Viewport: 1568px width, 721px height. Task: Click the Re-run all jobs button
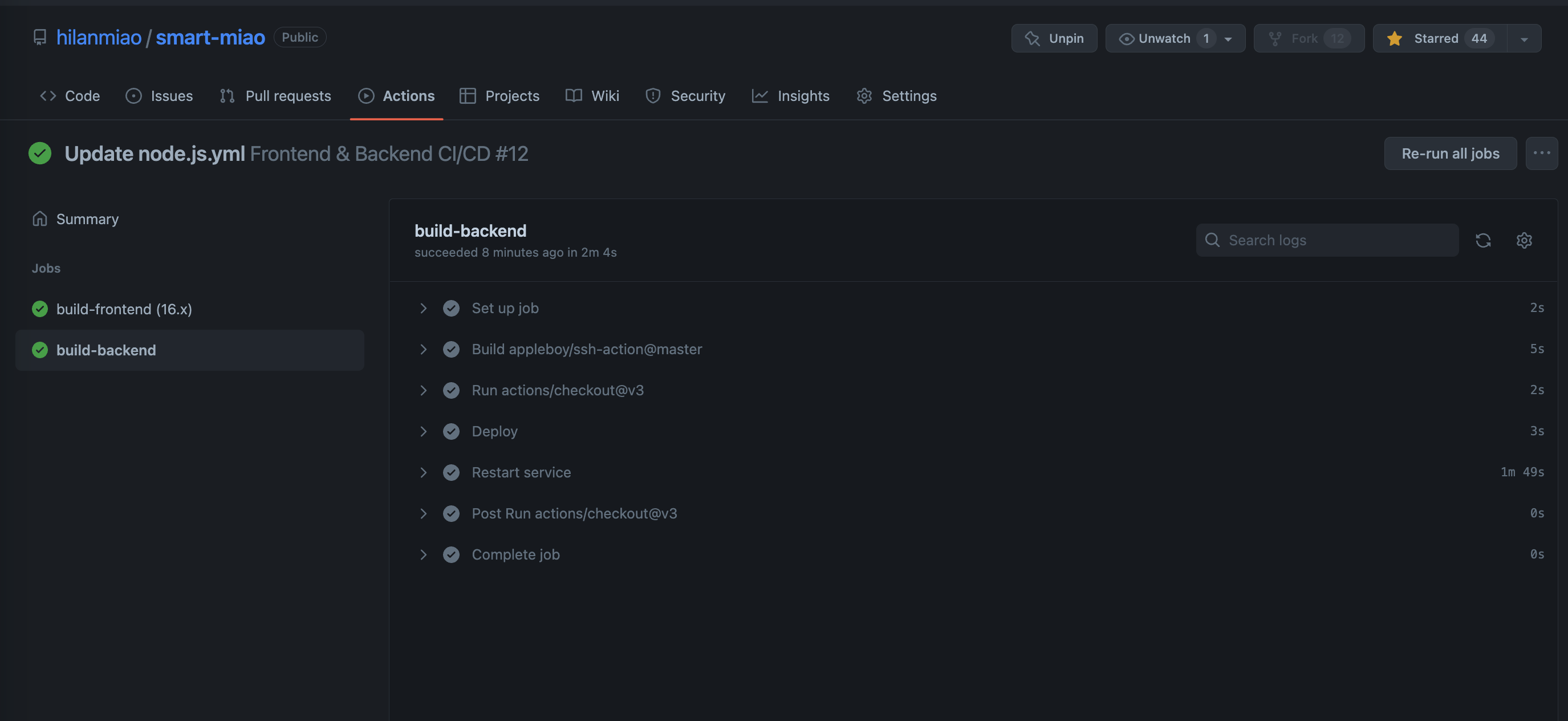tap(1450, 153)
